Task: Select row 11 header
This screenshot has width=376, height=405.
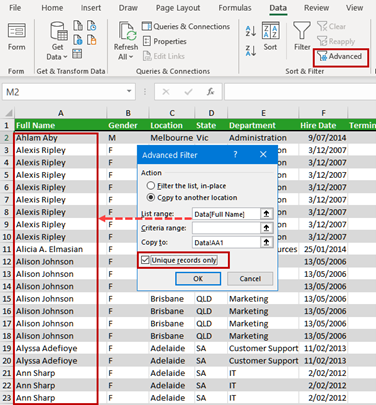Action: (x=7, y=249)
